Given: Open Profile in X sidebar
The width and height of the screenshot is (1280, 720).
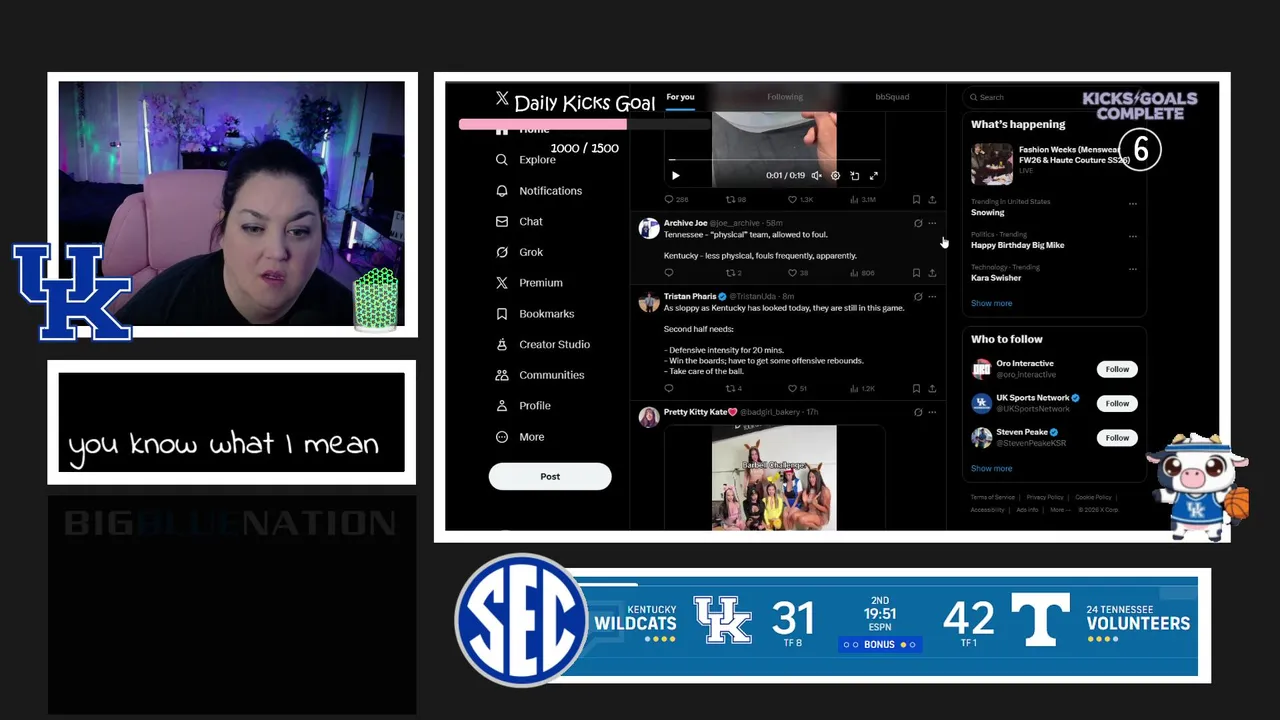Looking at the screenshot, I should pos(523,406).
